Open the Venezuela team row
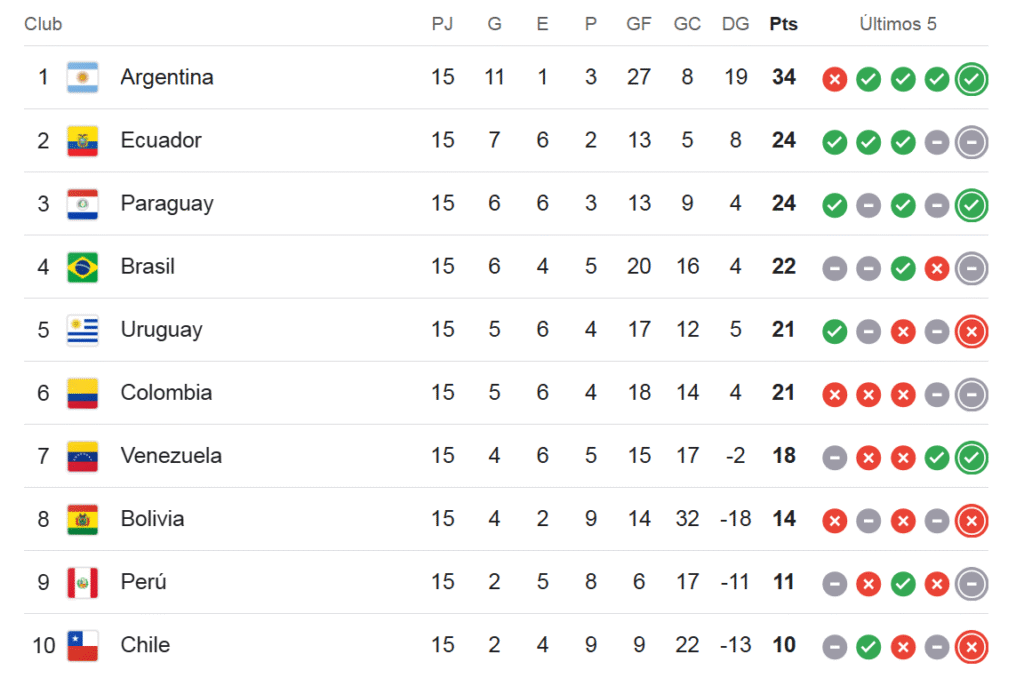The image size is (1024, 694). point(506,456)
